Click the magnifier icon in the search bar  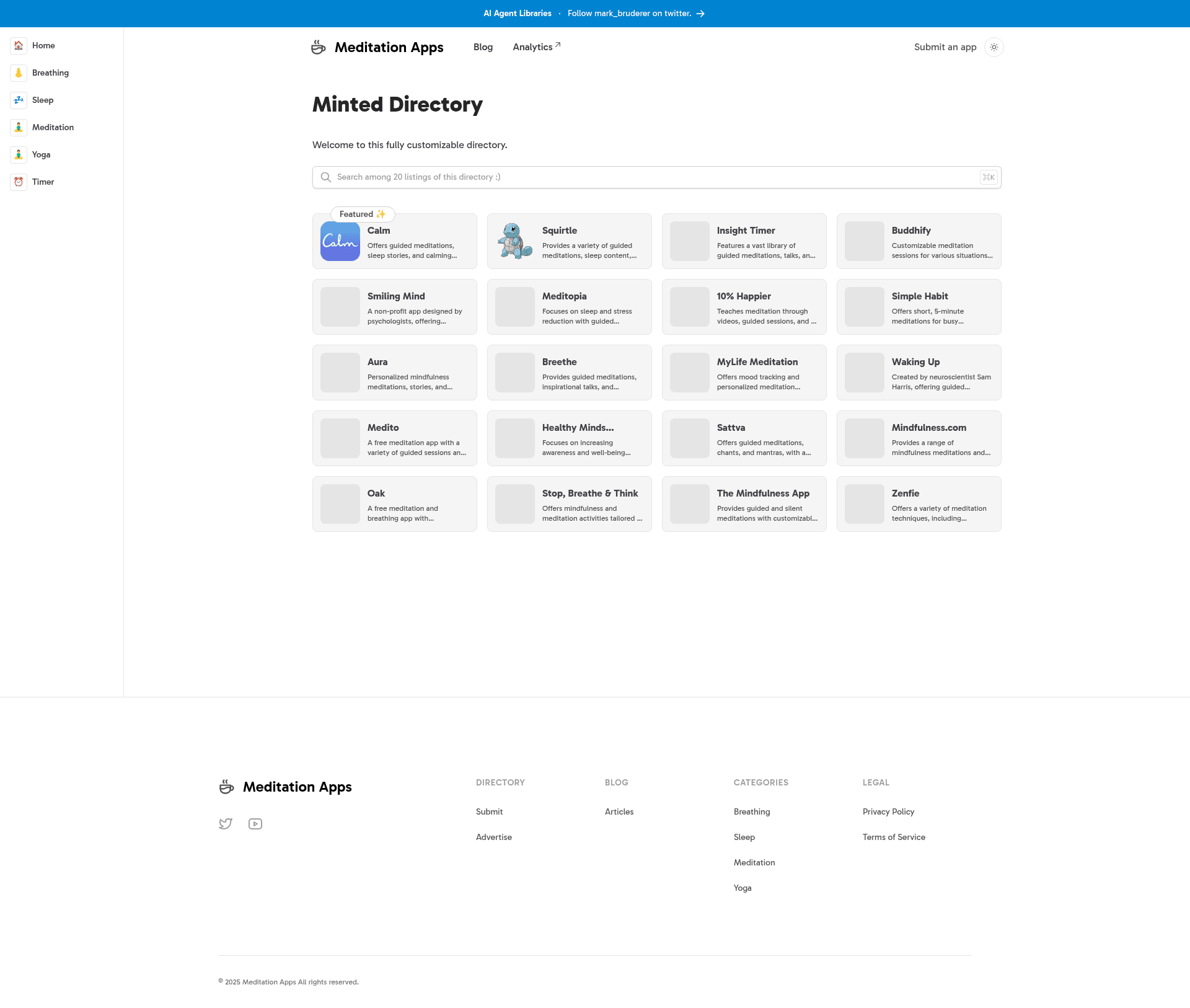tap(326, 177)
